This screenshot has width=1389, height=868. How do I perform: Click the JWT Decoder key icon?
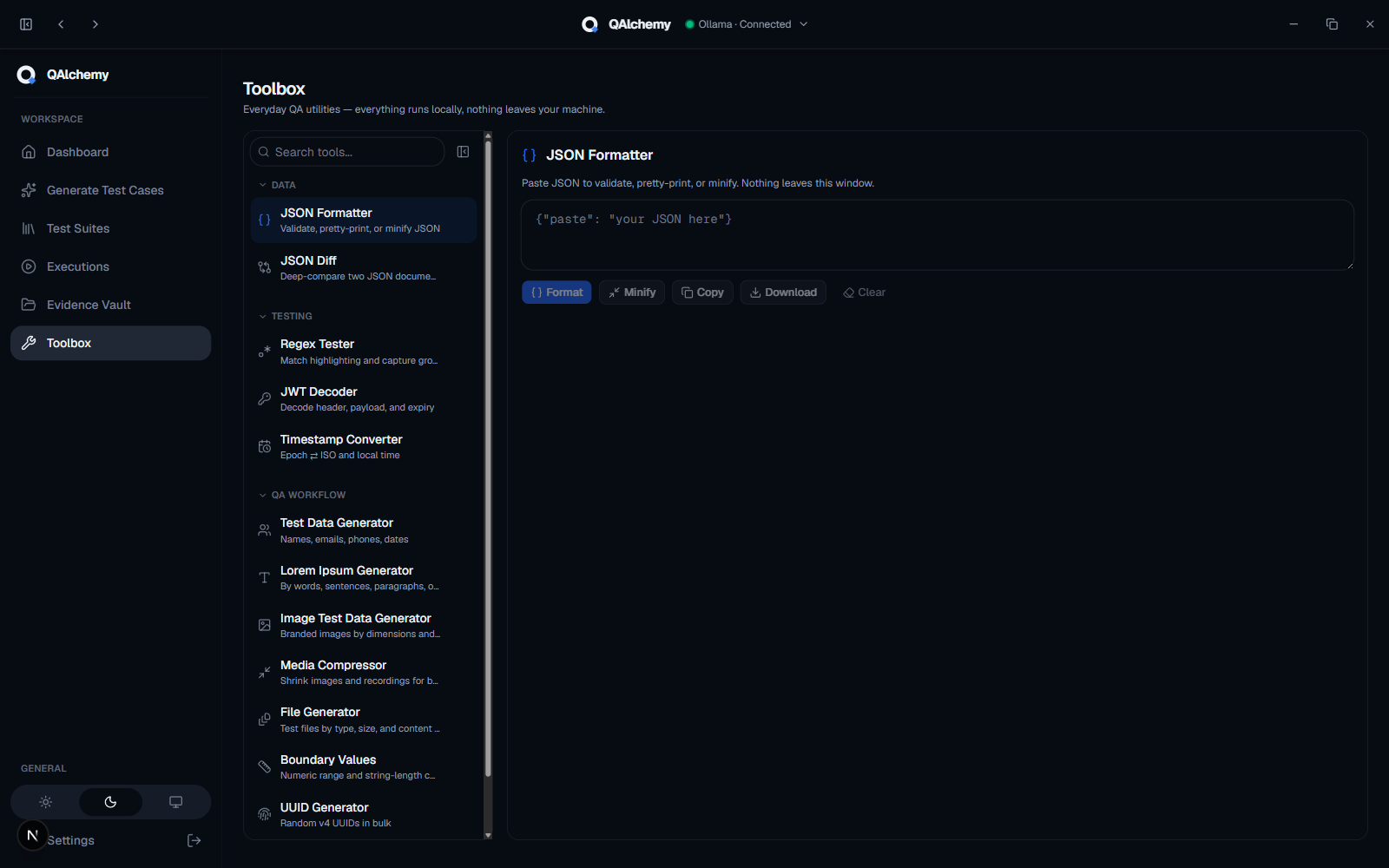point(265,398)
